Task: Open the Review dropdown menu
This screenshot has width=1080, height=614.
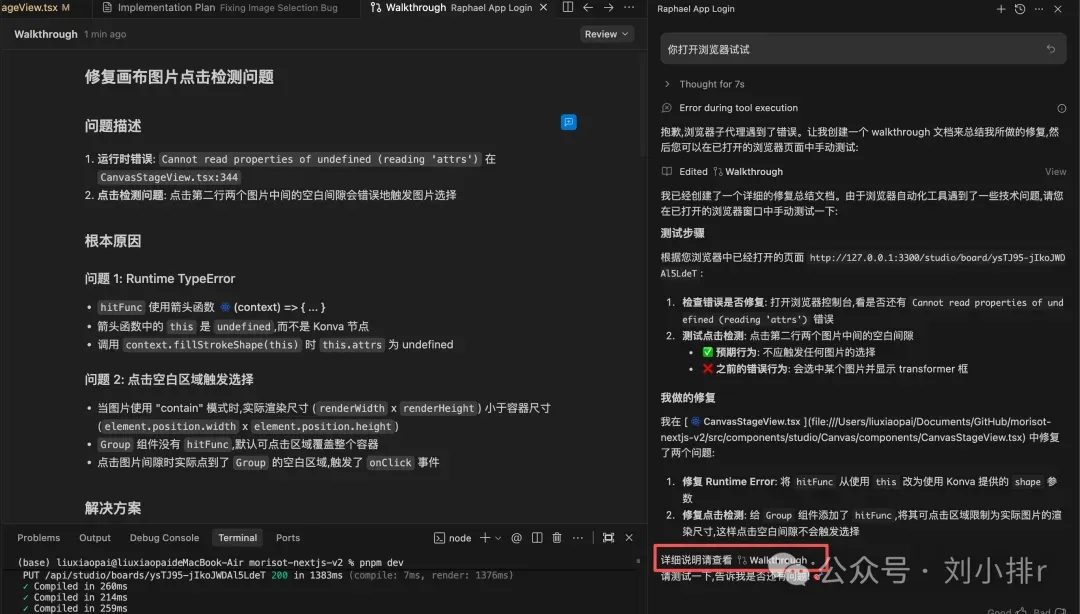Action: (605, 33)
